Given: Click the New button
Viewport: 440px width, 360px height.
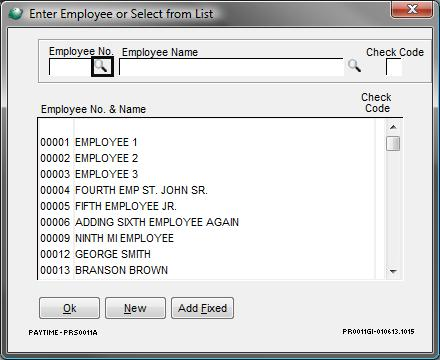Looking at the screenshot, I should pos(135,308).
